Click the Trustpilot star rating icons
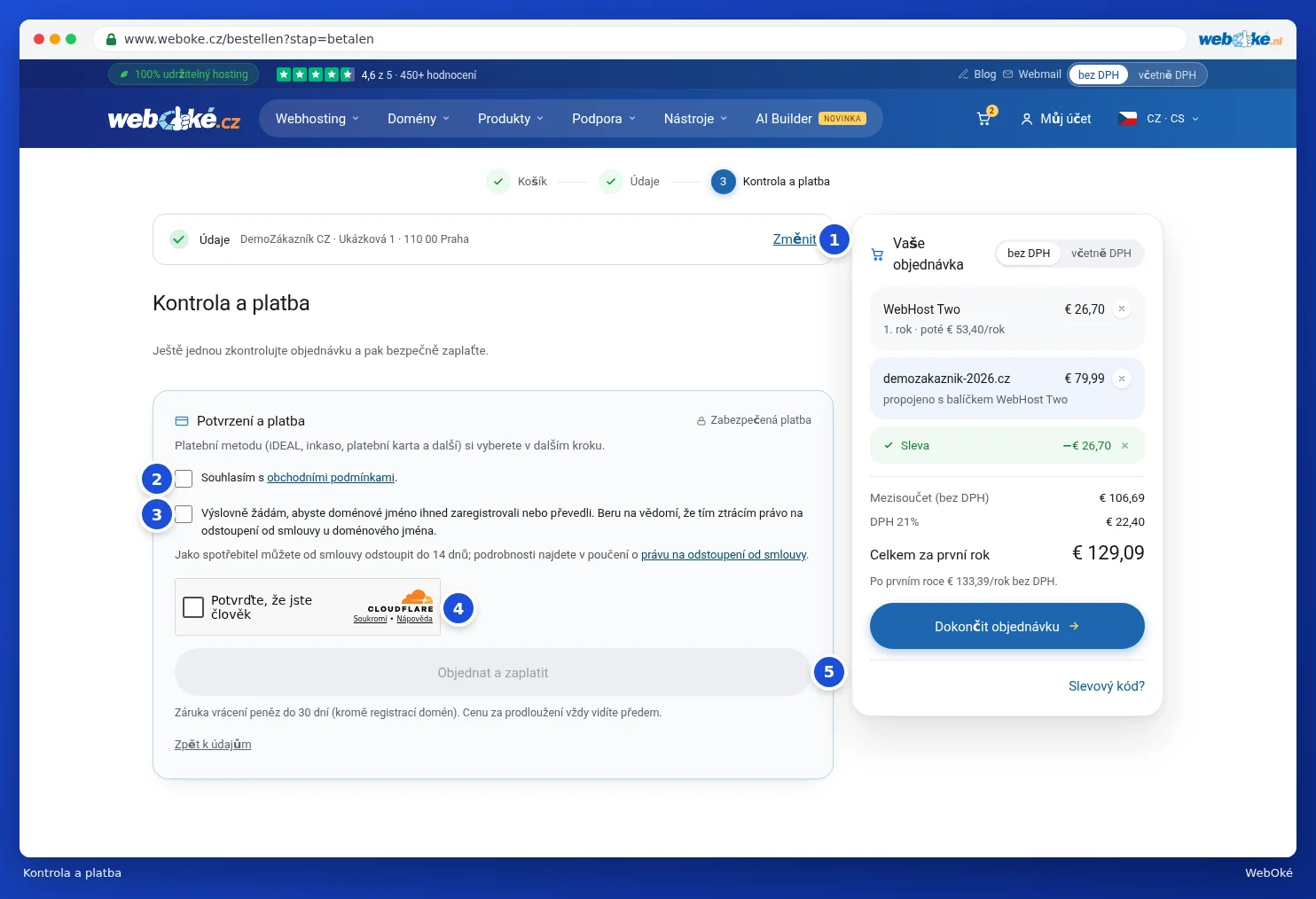The height and width of the screenshot is (899, 1316). 316,74
